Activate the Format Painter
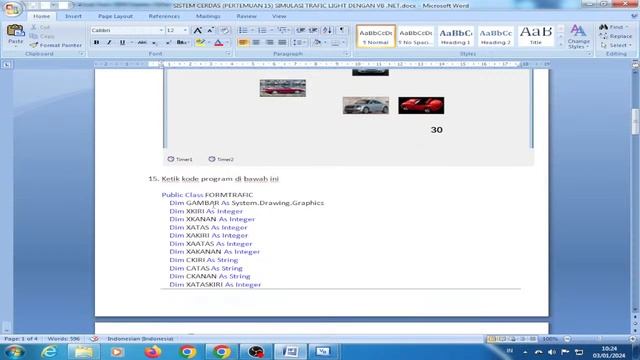The height and width of the screenshot is (360, 640). 56,45
